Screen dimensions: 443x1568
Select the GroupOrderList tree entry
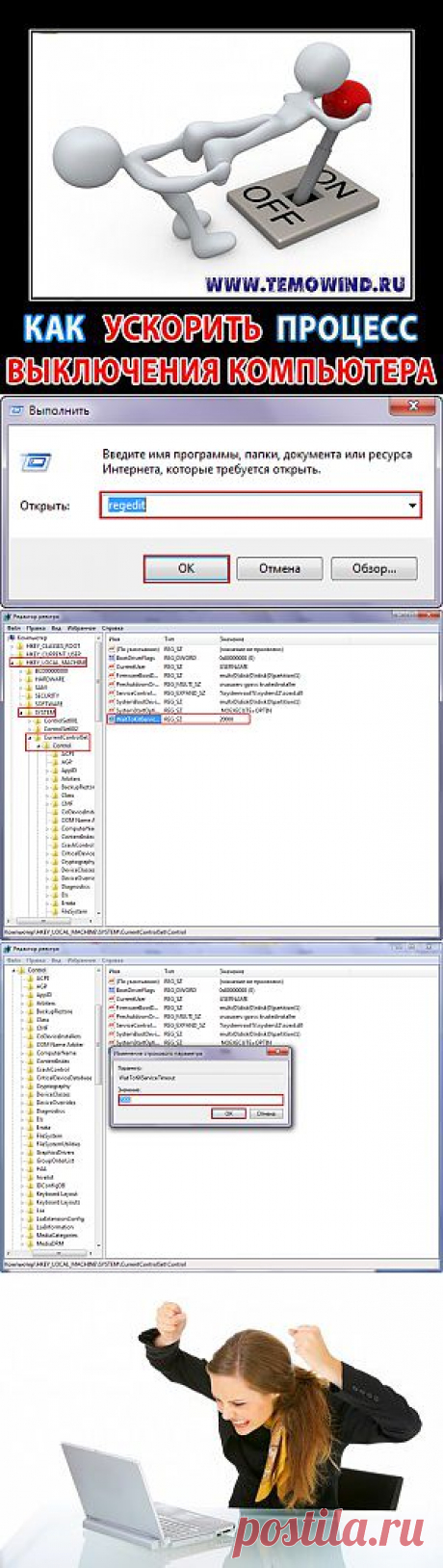pyautogui.click(x=55, y=1161)
